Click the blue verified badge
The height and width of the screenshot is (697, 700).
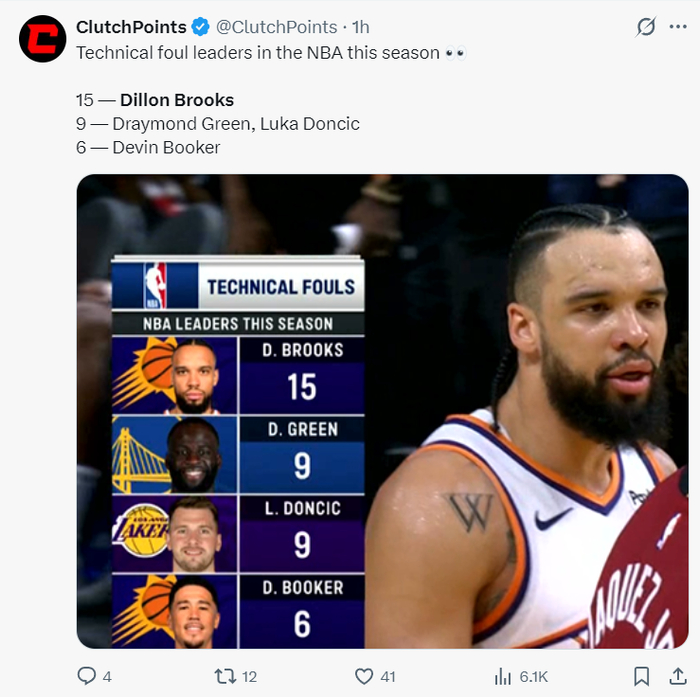(x=201, y=27)
